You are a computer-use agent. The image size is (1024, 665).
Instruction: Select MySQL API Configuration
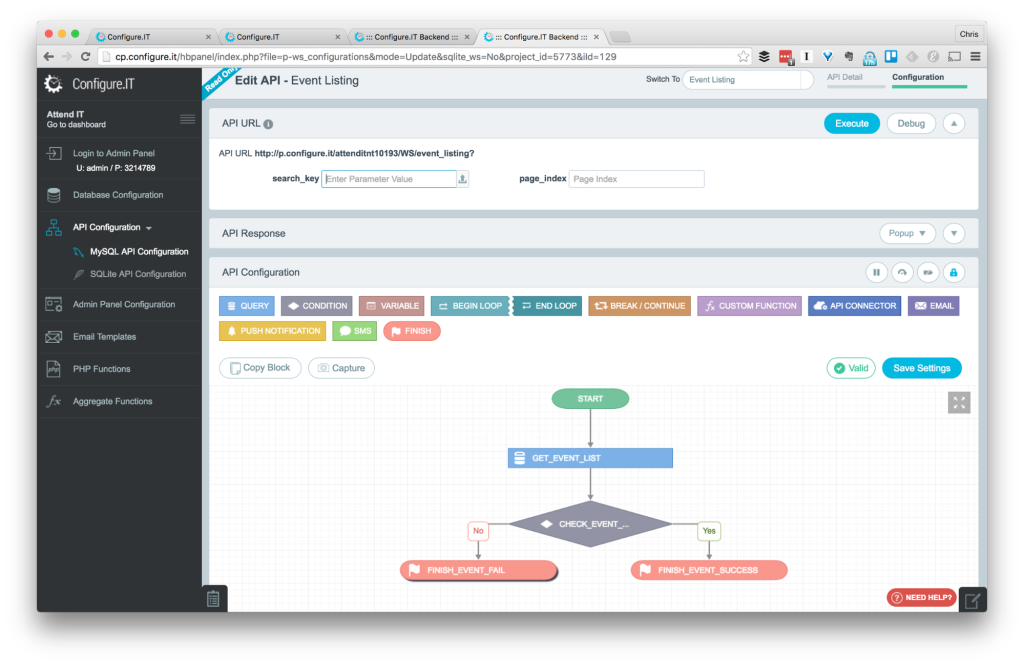click(138, 251)
